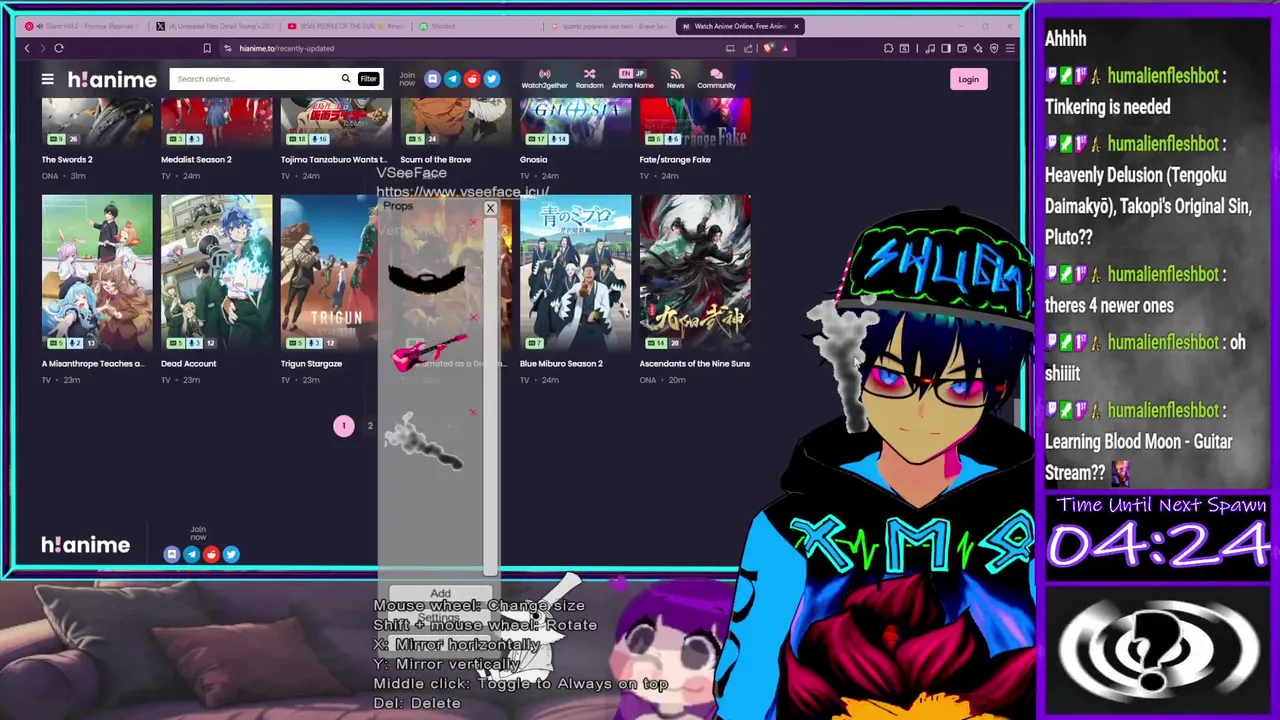The image size is (1280, 720).
Task: Go back with browser back arrow
Action: point(27,48)
